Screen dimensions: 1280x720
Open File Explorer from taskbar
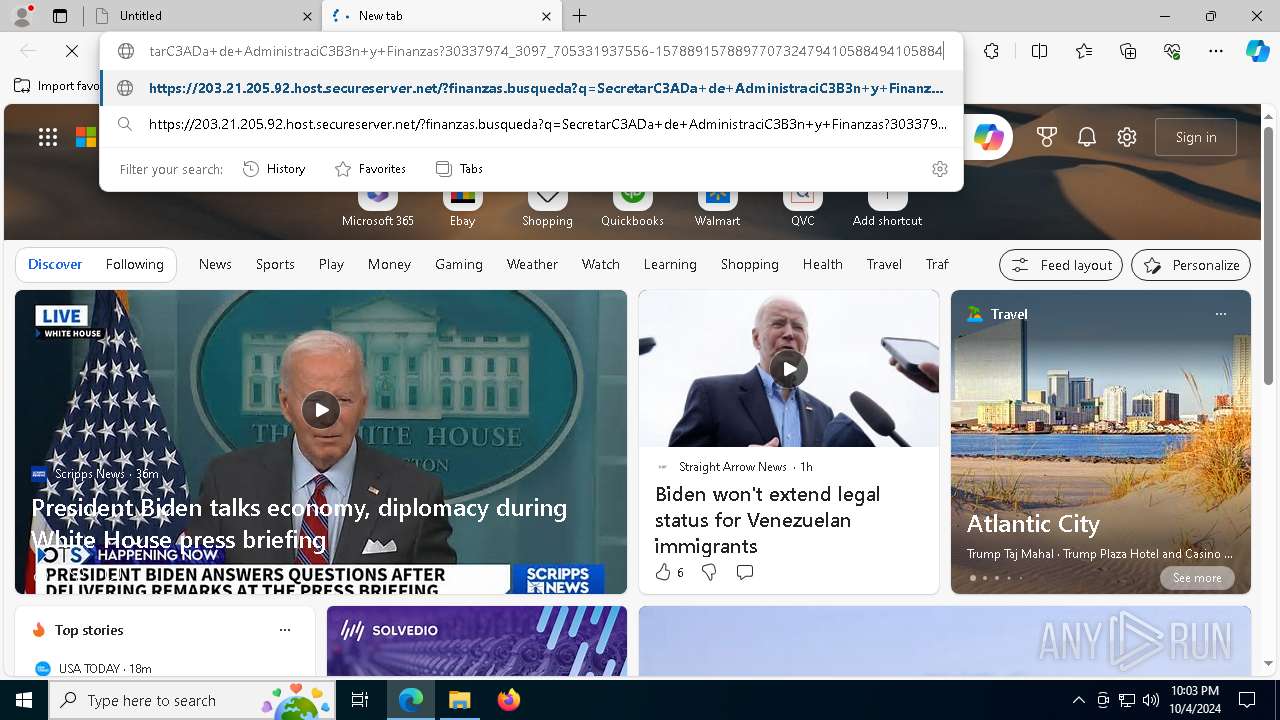click(459, 700)
